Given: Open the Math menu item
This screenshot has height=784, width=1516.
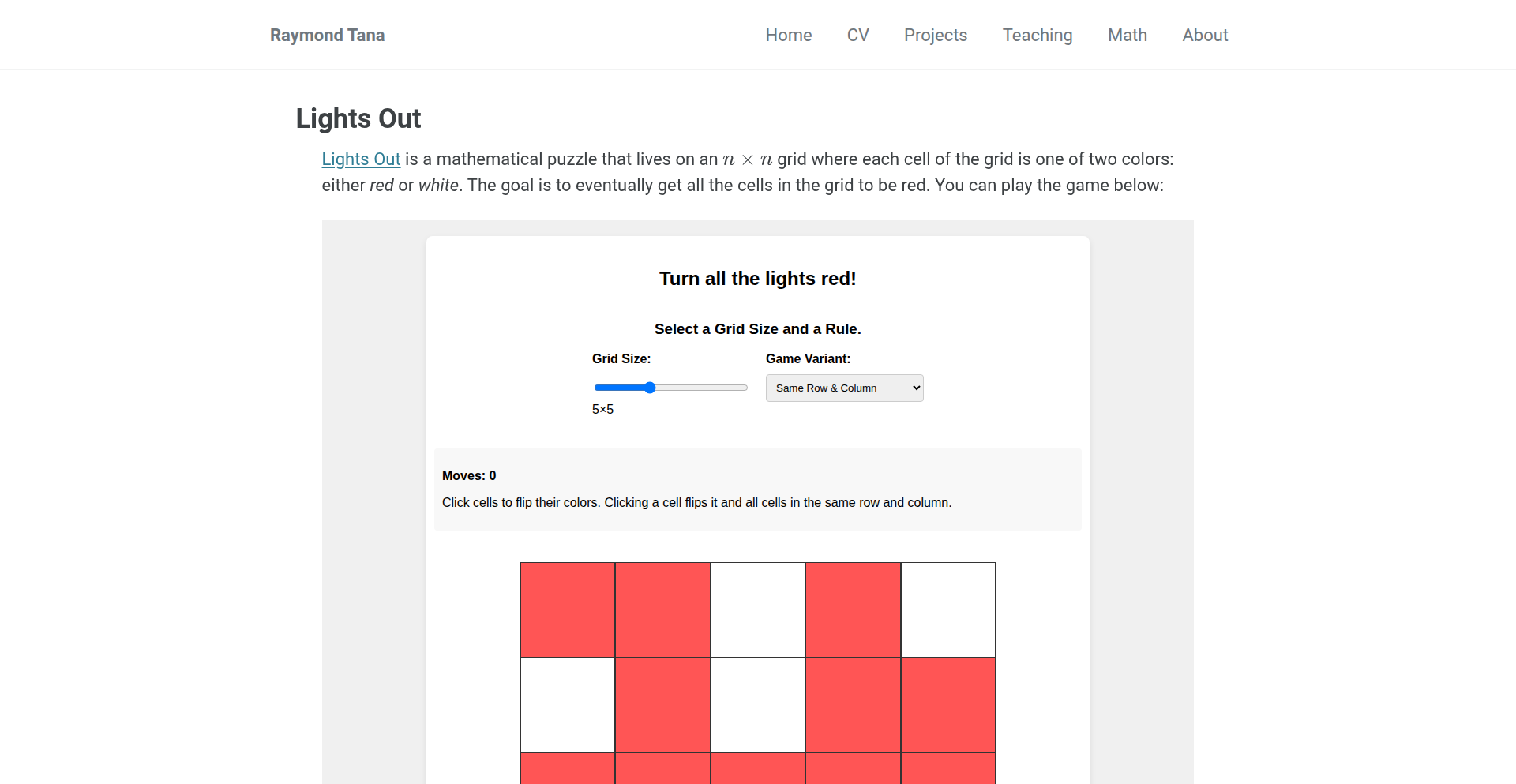Looking at the screenshot, I should (1127, 35).
